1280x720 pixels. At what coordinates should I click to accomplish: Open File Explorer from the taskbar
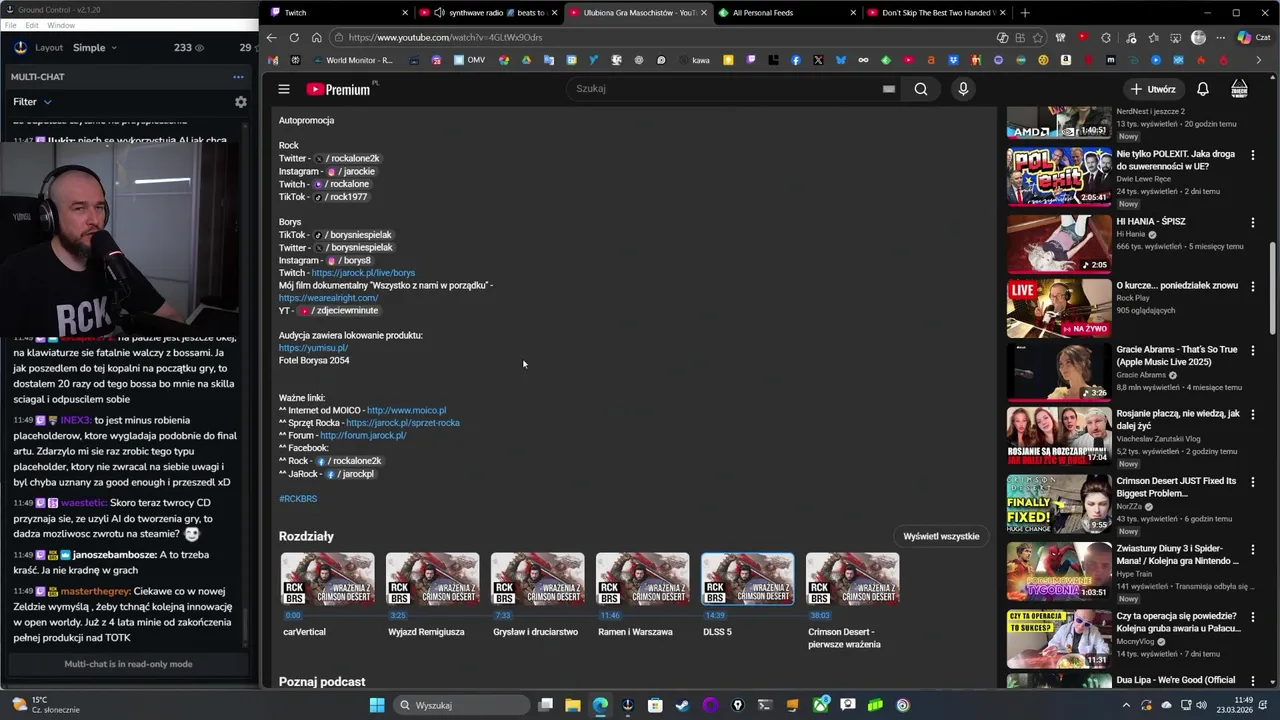[x=573, y=705]
